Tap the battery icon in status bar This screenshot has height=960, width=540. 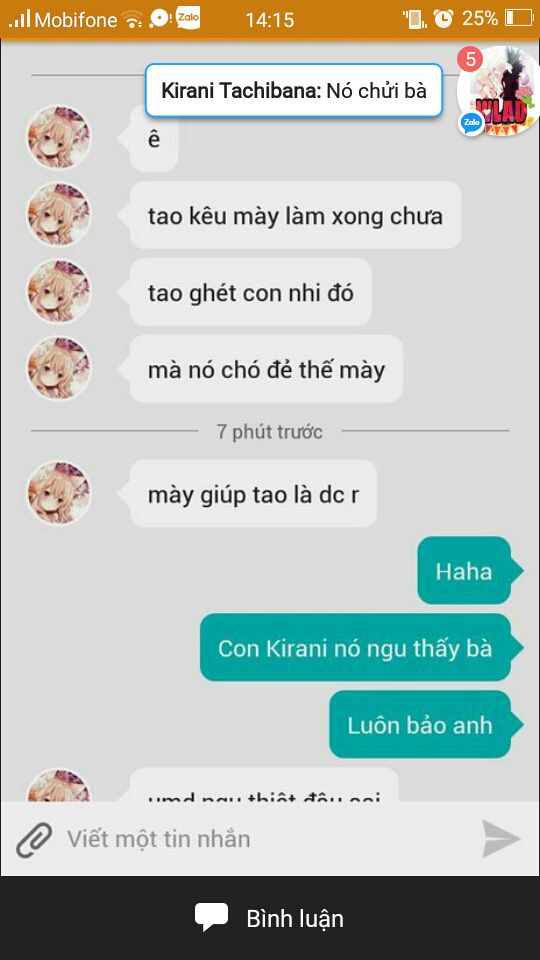tap(519, 18)
